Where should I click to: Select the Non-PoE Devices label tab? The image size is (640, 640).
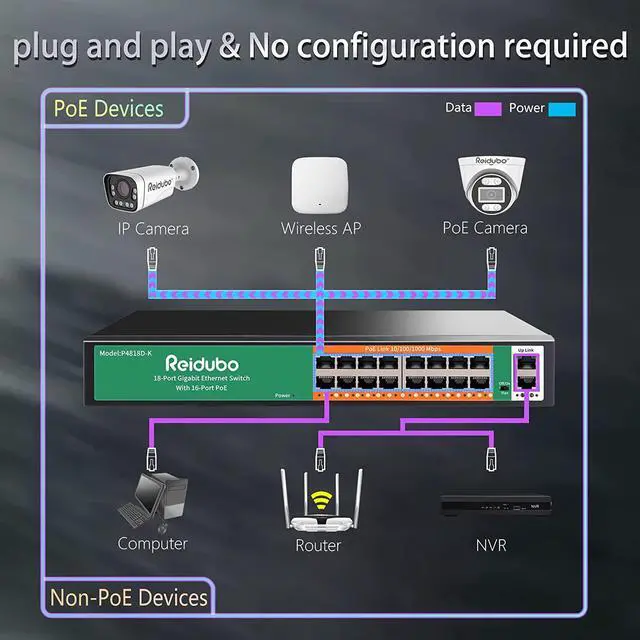tap(129, 597)
